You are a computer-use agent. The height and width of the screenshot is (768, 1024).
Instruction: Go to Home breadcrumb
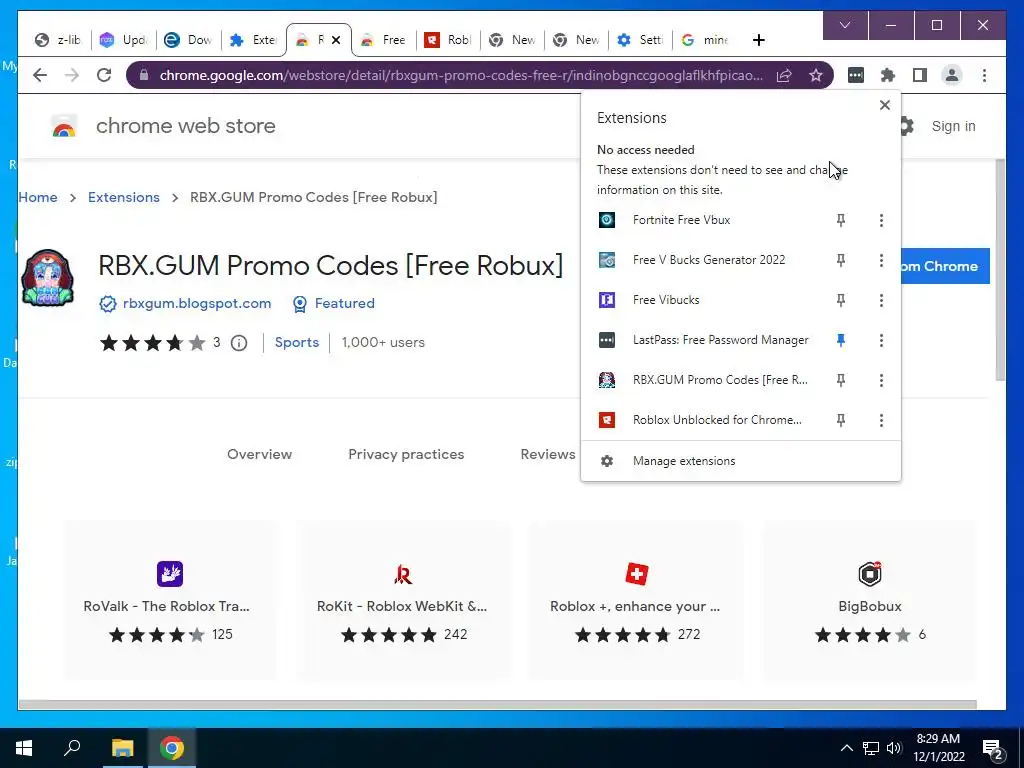pyautogui.click(x=38, y=197)
